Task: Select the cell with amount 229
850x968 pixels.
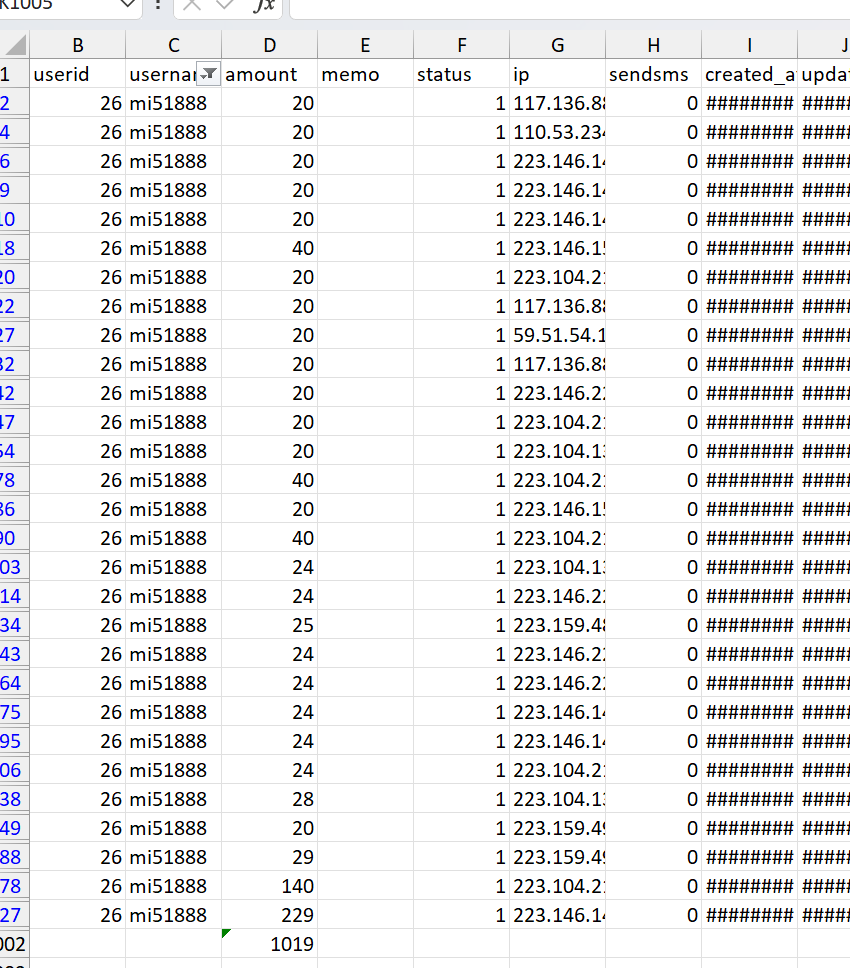Action: [x=269, y=915]
